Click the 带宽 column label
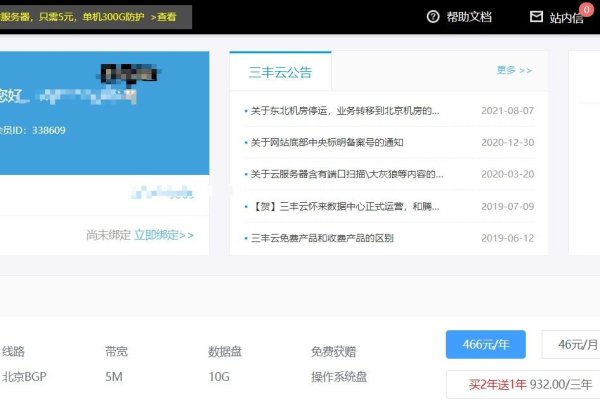 [116, 351]
